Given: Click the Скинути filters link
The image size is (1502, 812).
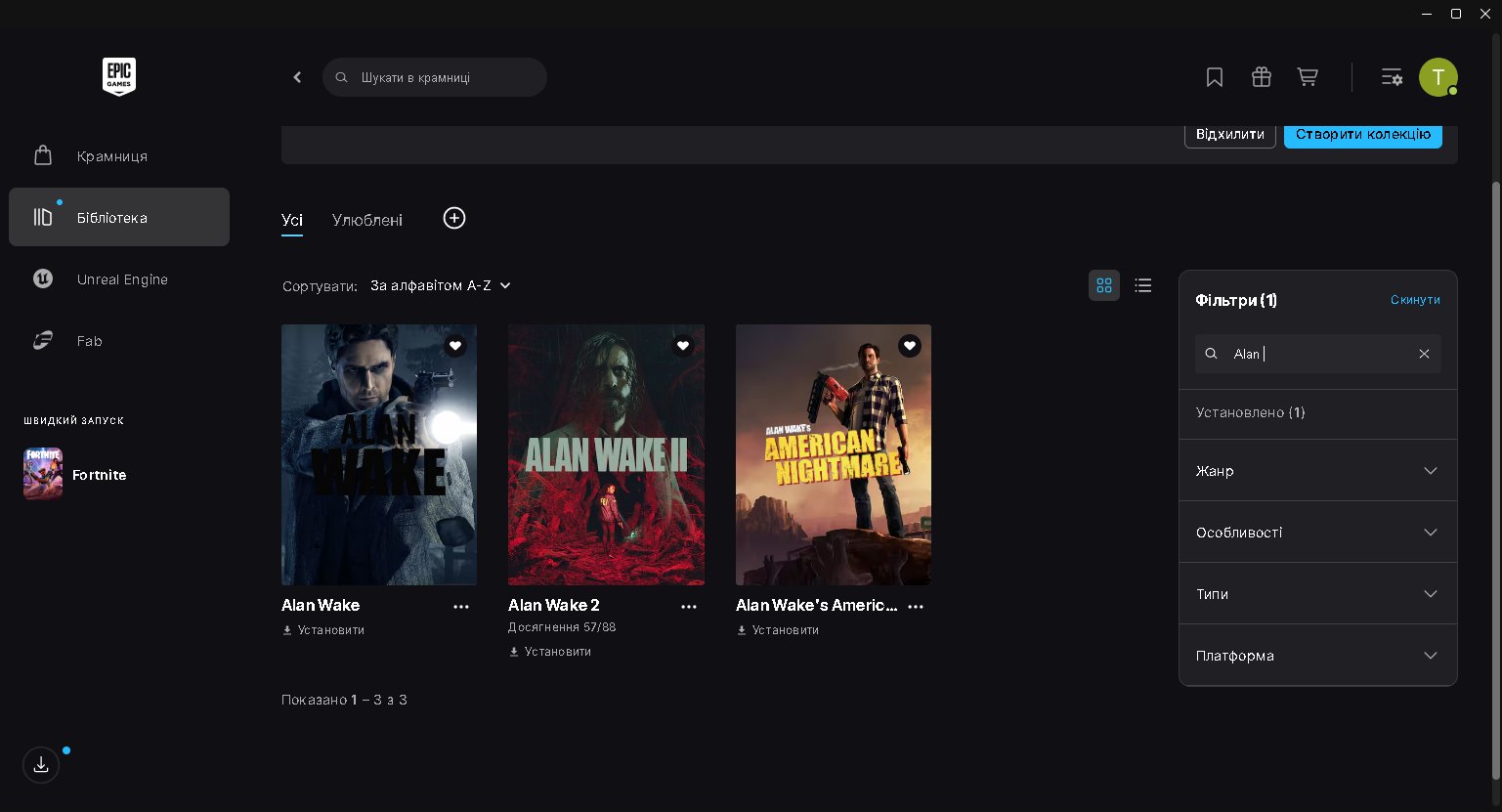Looking at the screenshot, I should click(1415, 300).
